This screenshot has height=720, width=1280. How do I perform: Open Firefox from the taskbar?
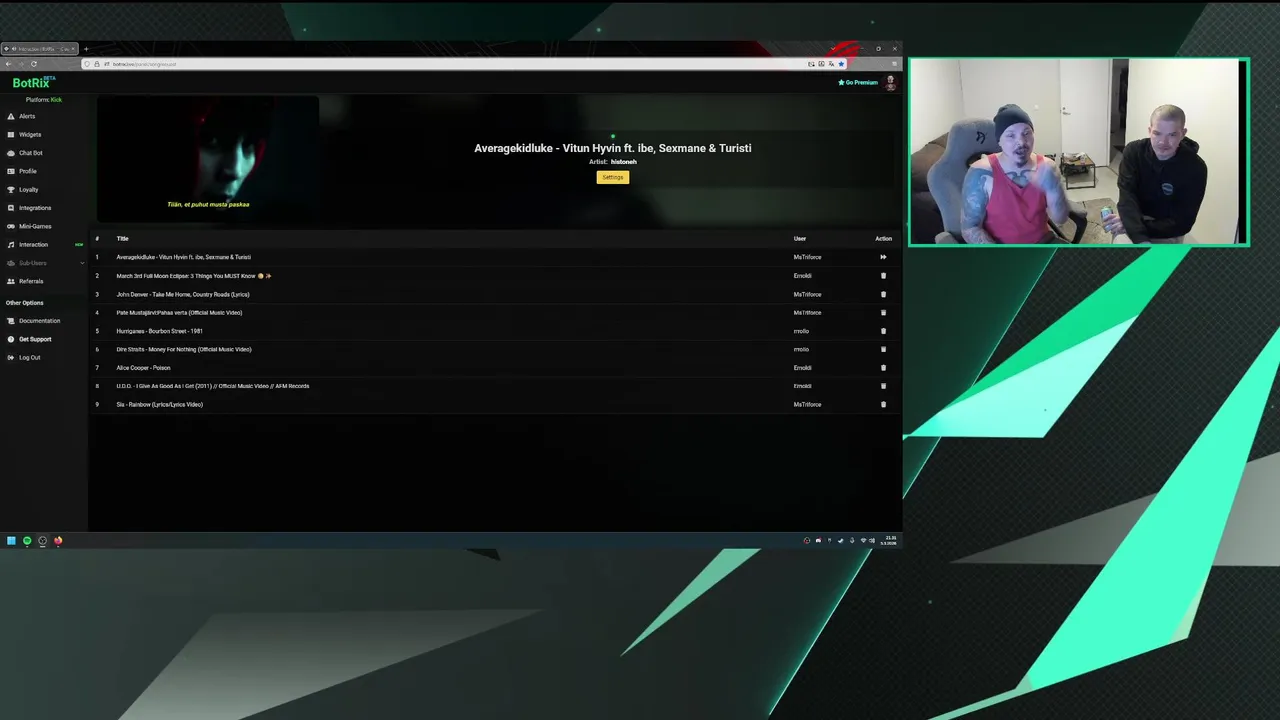pos(58,541)
